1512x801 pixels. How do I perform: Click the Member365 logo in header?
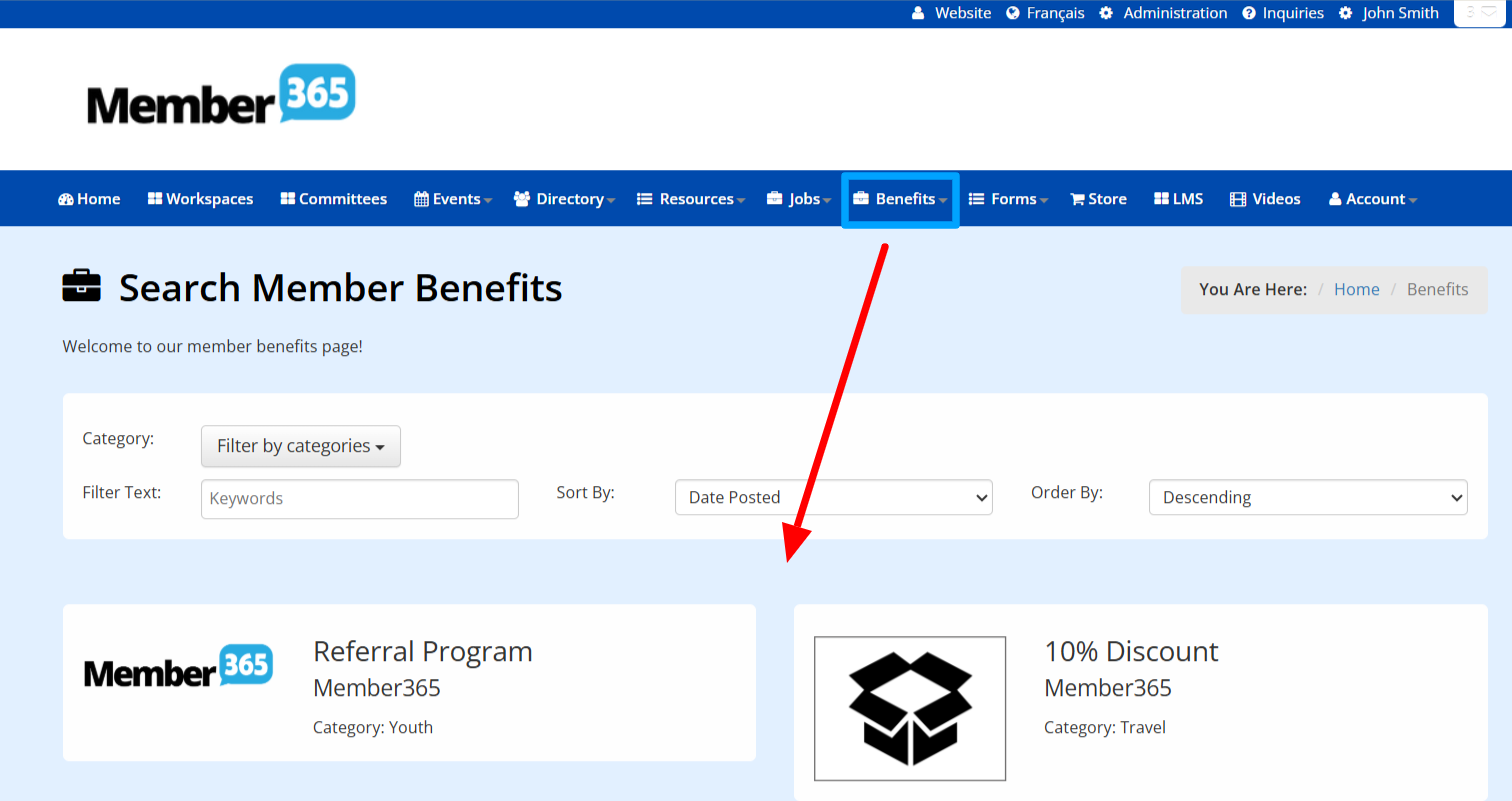coord(221,95)
